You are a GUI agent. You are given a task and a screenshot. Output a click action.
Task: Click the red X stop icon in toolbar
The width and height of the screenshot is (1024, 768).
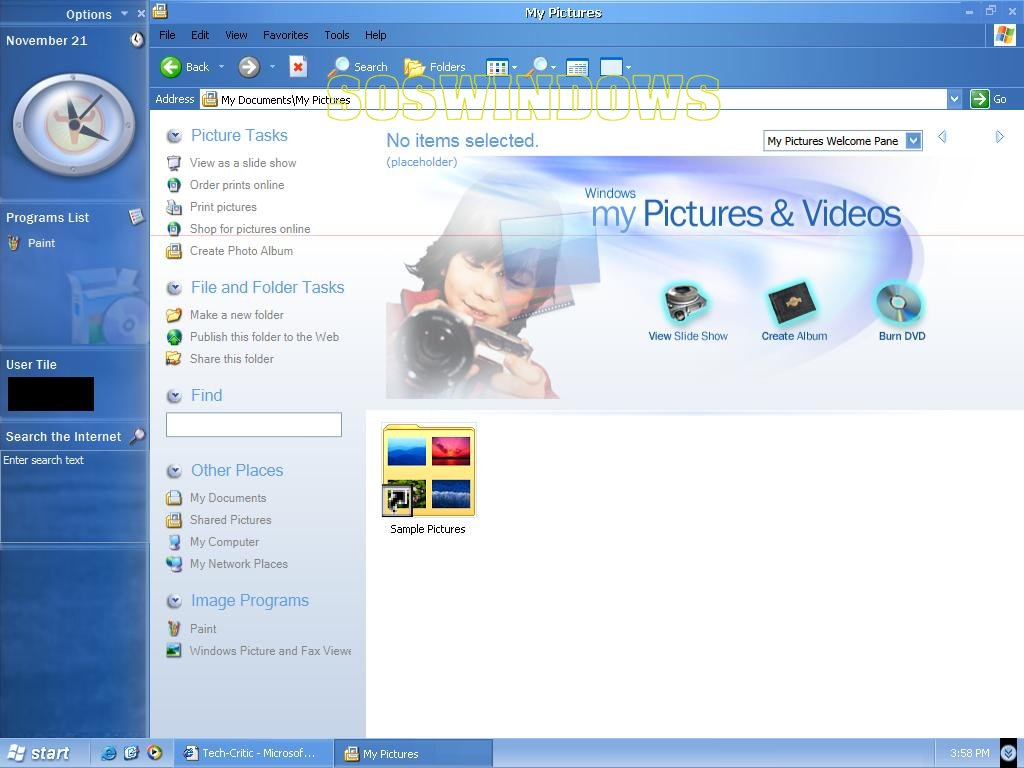click(x=298, y=67)
